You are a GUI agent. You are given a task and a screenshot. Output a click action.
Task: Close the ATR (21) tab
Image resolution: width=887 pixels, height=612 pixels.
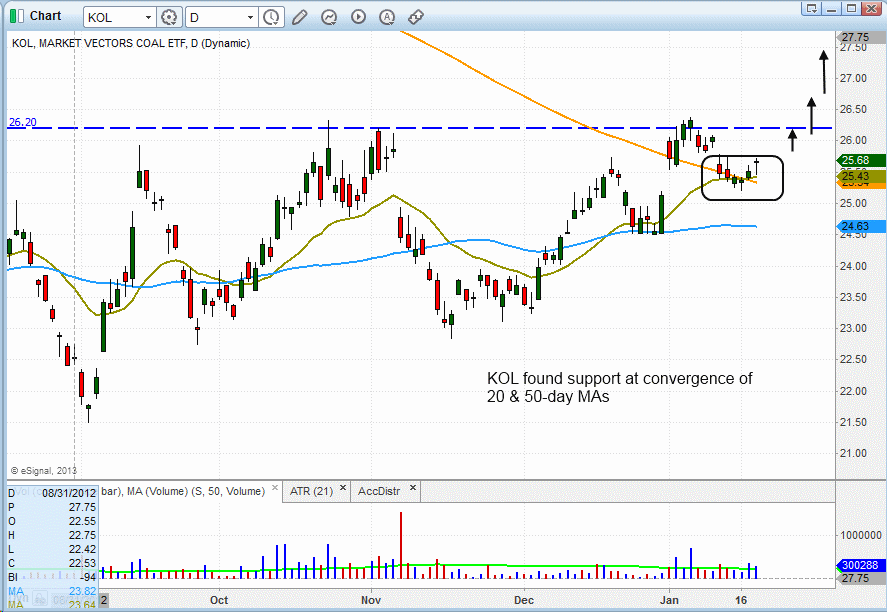click(343, 488)
